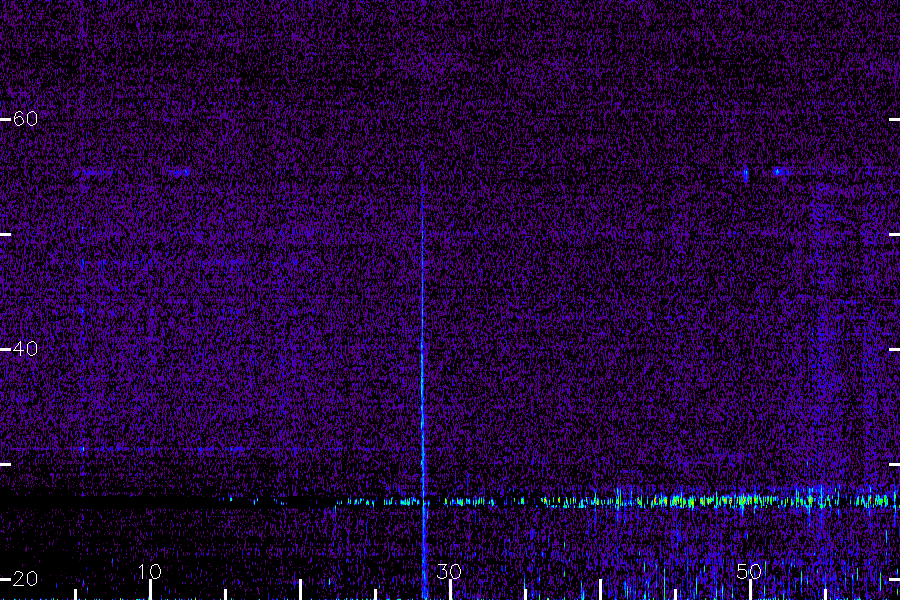Click the "50" label on the horizontal axis
The width and height of the screenshot is (900, 600).
pyautogui.click(x=749, y=571)
